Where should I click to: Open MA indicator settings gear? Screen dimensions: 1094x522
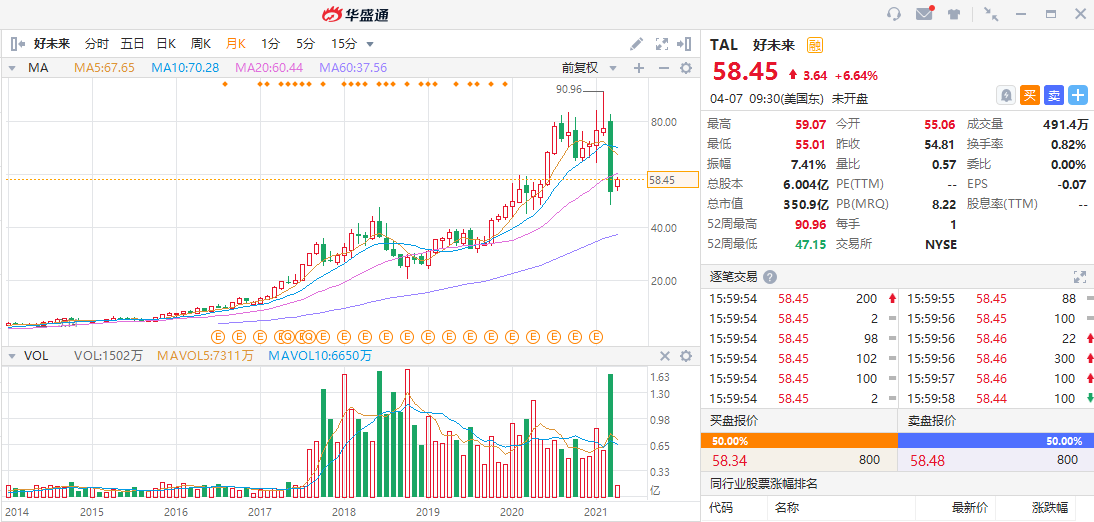click(686, 68)
